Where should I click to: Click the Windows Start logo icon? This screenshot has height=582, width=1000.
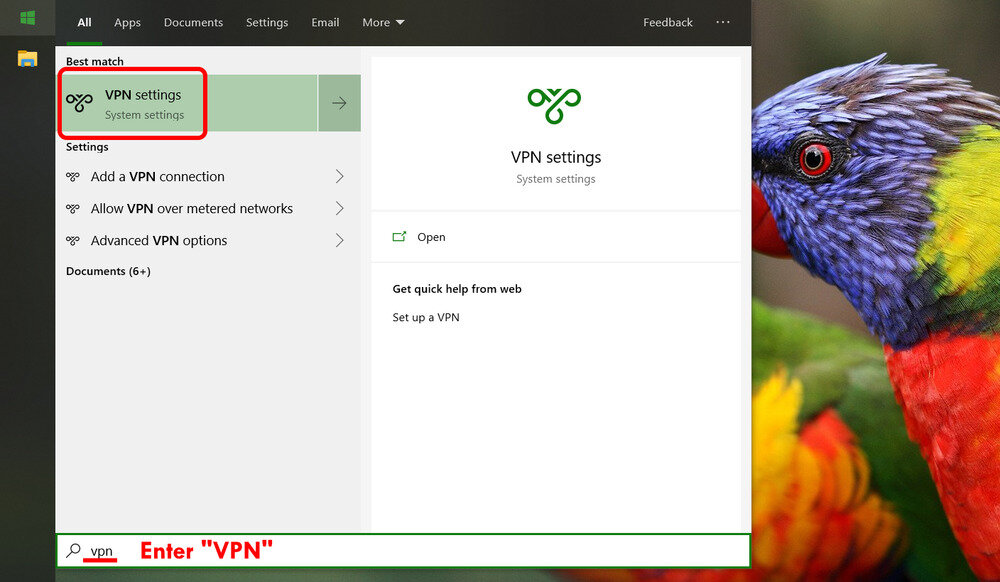click(27, 18)
